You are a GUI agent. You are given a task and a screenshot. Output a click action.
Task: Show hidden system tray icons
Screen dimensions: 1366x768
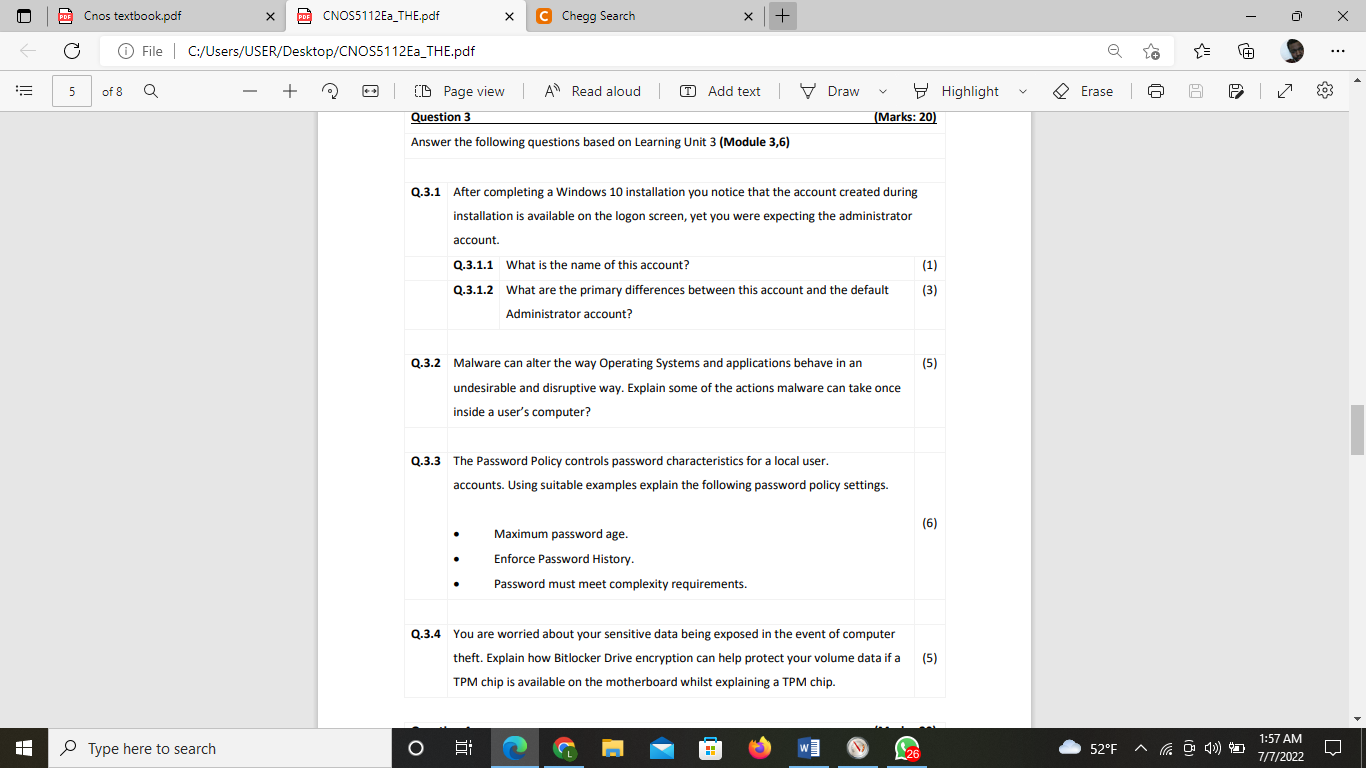coord(1140,748)
